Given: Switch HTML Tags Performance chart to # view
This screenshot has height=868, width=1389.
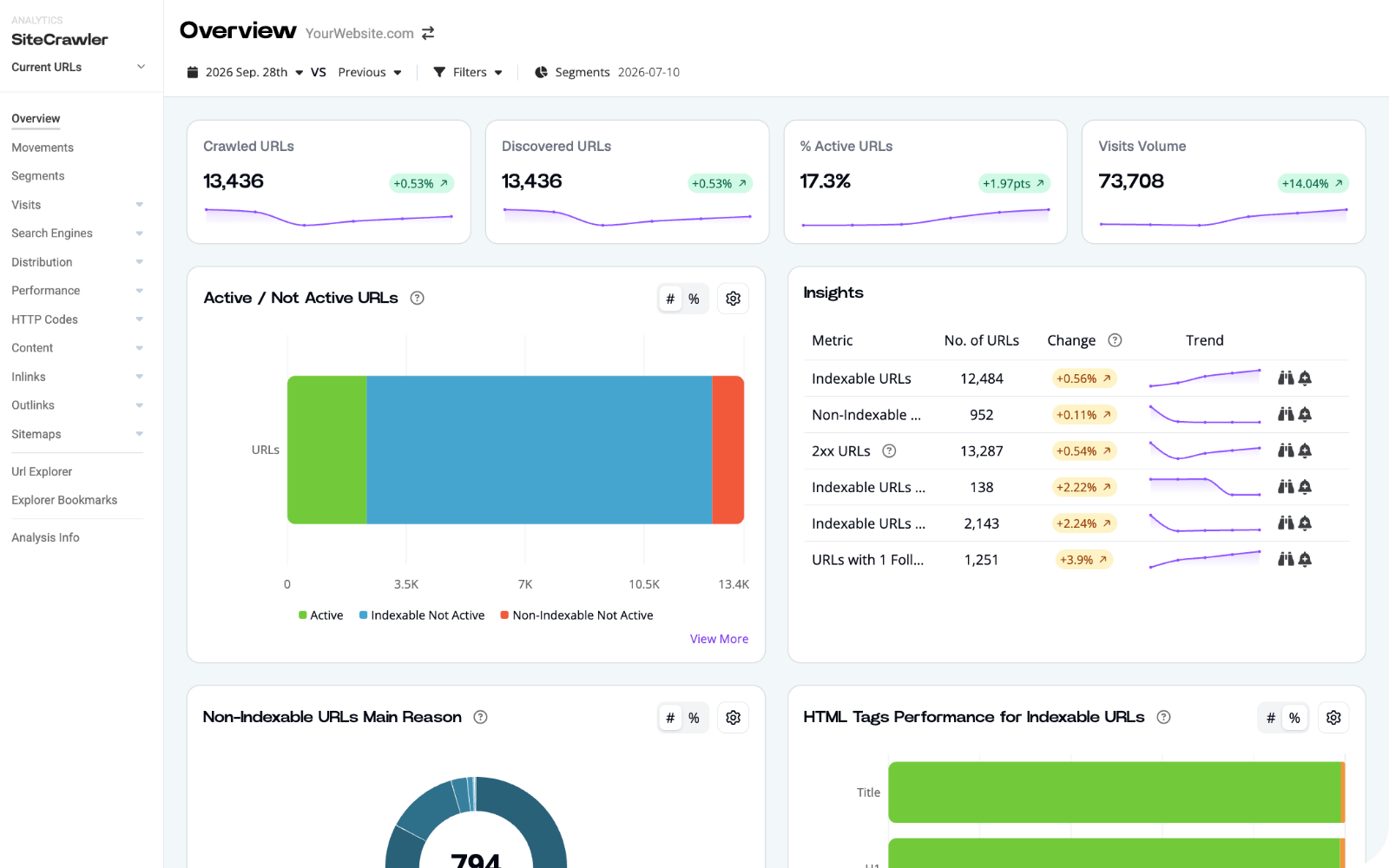Looking at the screenshot, I should (x=1271, y=718).
